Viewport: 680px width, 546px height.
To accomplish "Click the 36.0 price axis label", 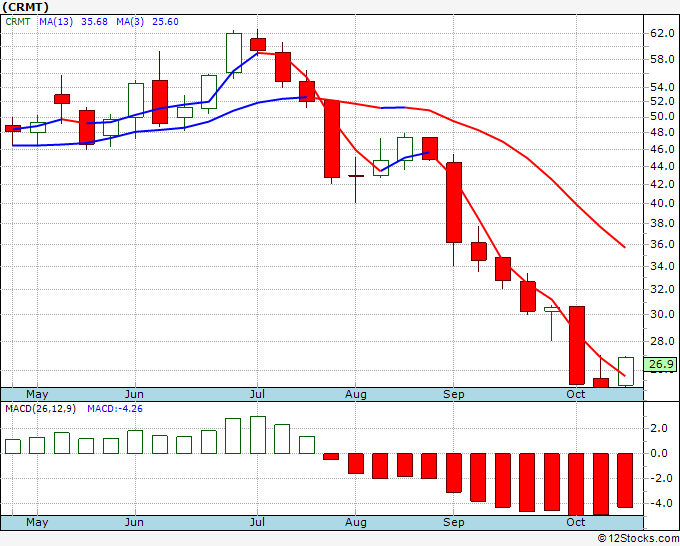I will [662, 245].
